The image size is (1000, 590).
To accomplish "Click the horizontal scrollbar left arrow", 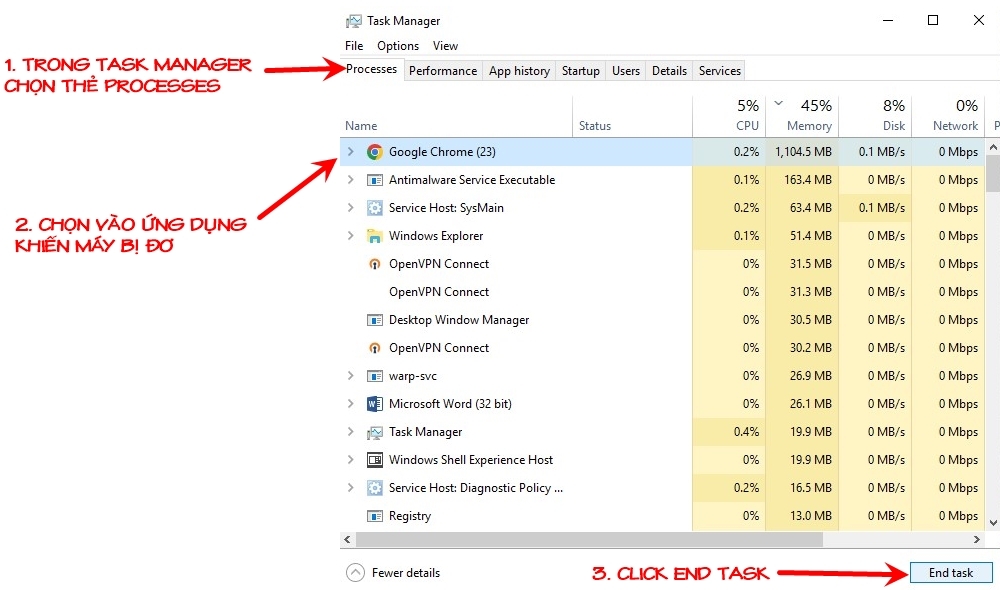I will pyautogui.click(x=347, y=540).
